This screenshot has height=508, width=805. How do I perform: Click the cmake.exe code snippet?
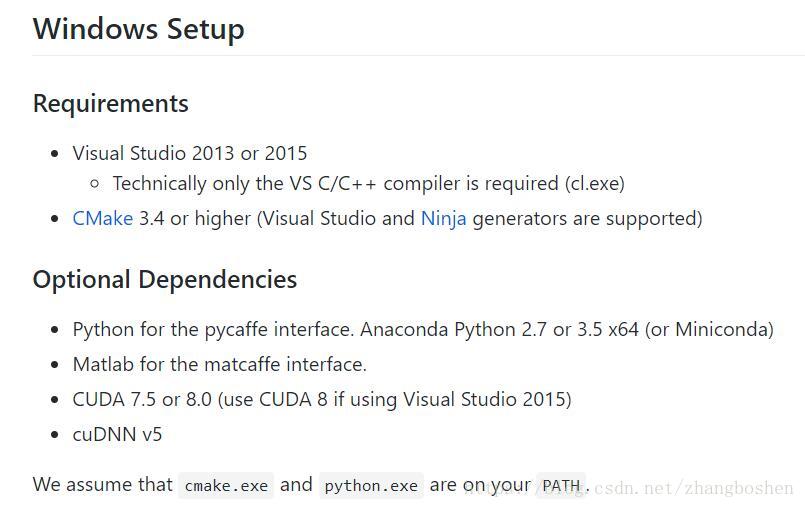click(x=226, y=485)
